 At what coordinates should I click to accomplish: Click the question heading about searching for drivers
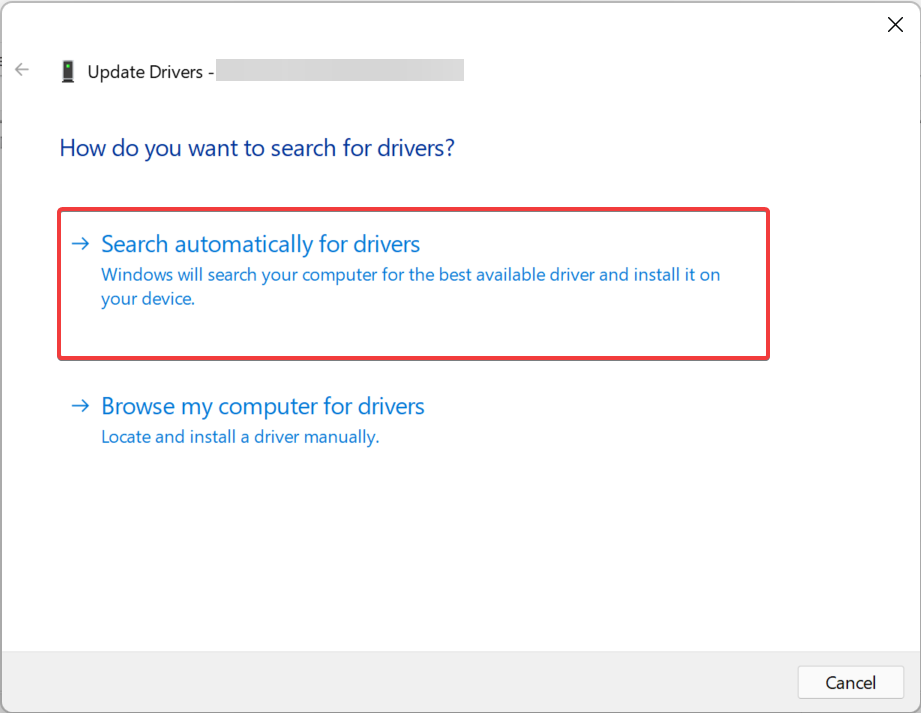tap(257, 147)
